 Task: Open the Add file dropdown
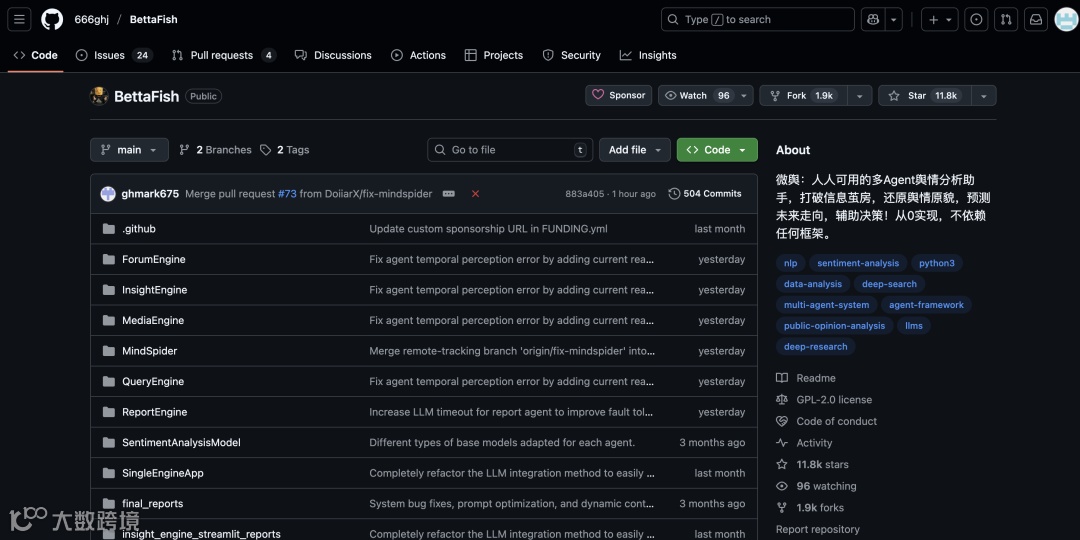point(634,149)
